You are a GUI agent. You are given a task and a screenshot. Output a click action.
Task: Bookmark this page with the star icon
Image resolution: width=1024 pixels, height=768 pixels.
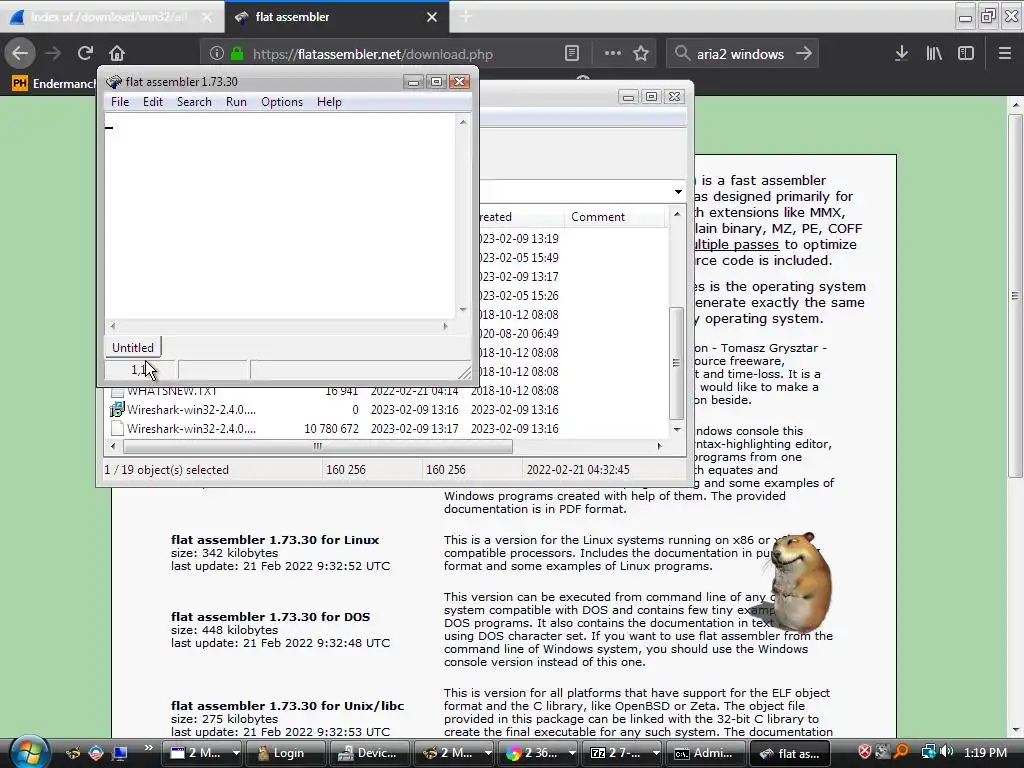(641, 54)
